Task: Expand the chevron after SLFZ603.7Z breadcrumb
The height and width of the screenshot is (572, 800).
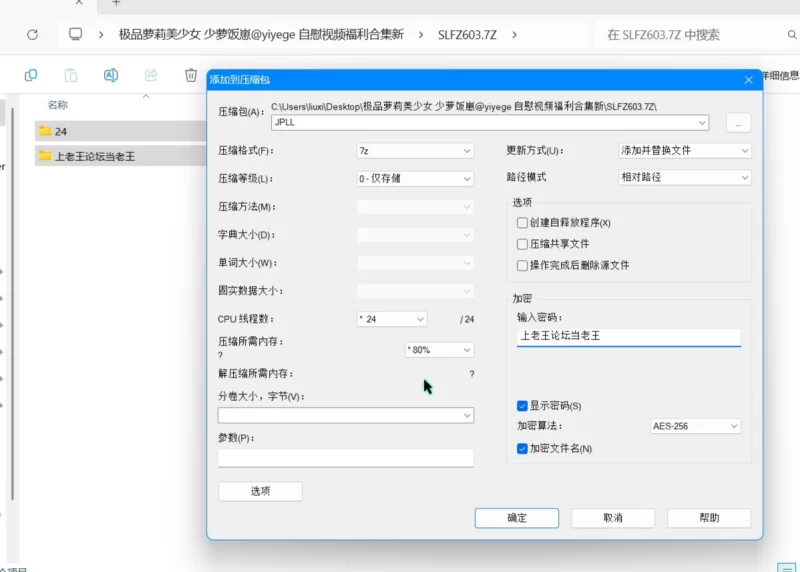Action: click(514, 35)
